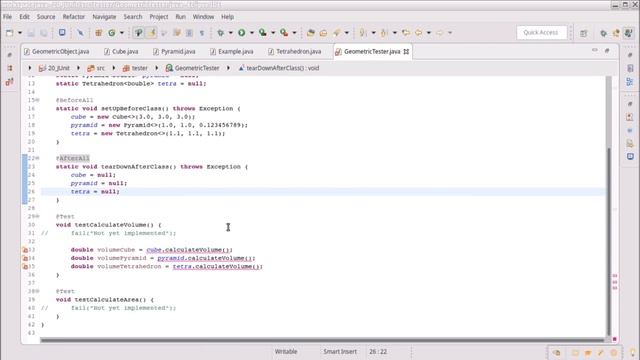Switch to Example.java editor tab

tap(232, 51)
